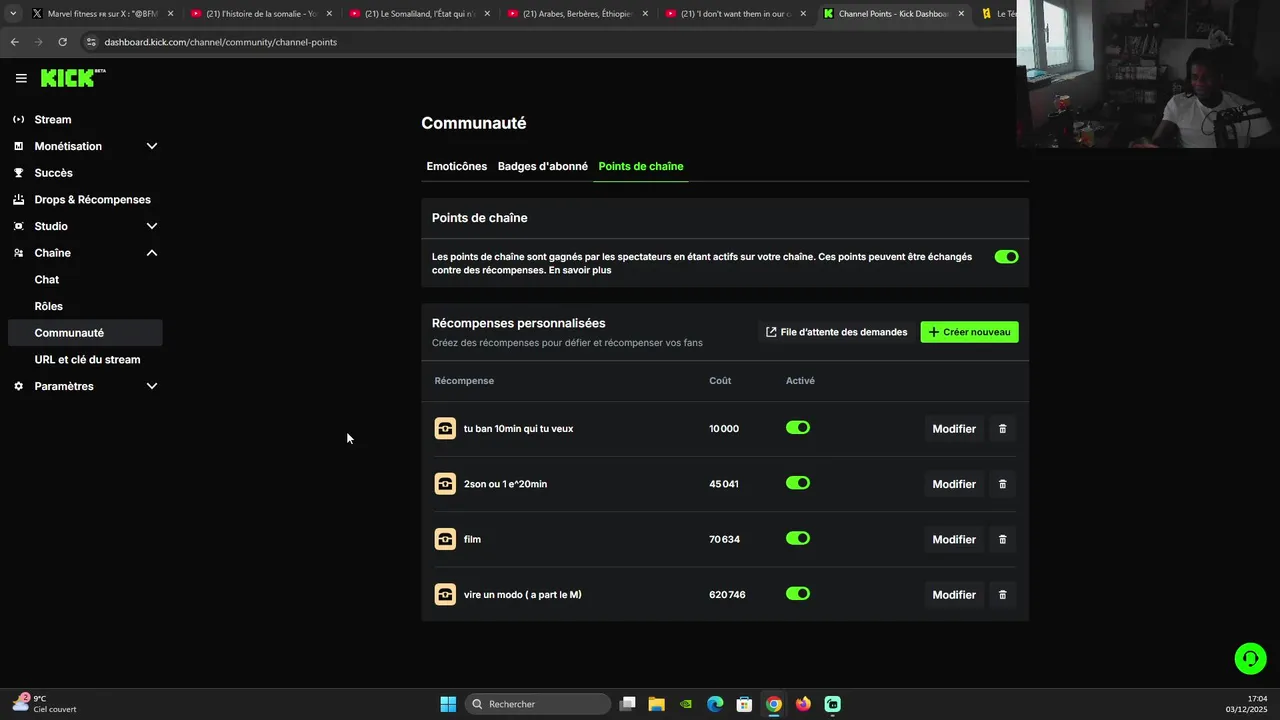
Task: Click the hamburger menu icon beside Kick logo
Action: point(21,78)
